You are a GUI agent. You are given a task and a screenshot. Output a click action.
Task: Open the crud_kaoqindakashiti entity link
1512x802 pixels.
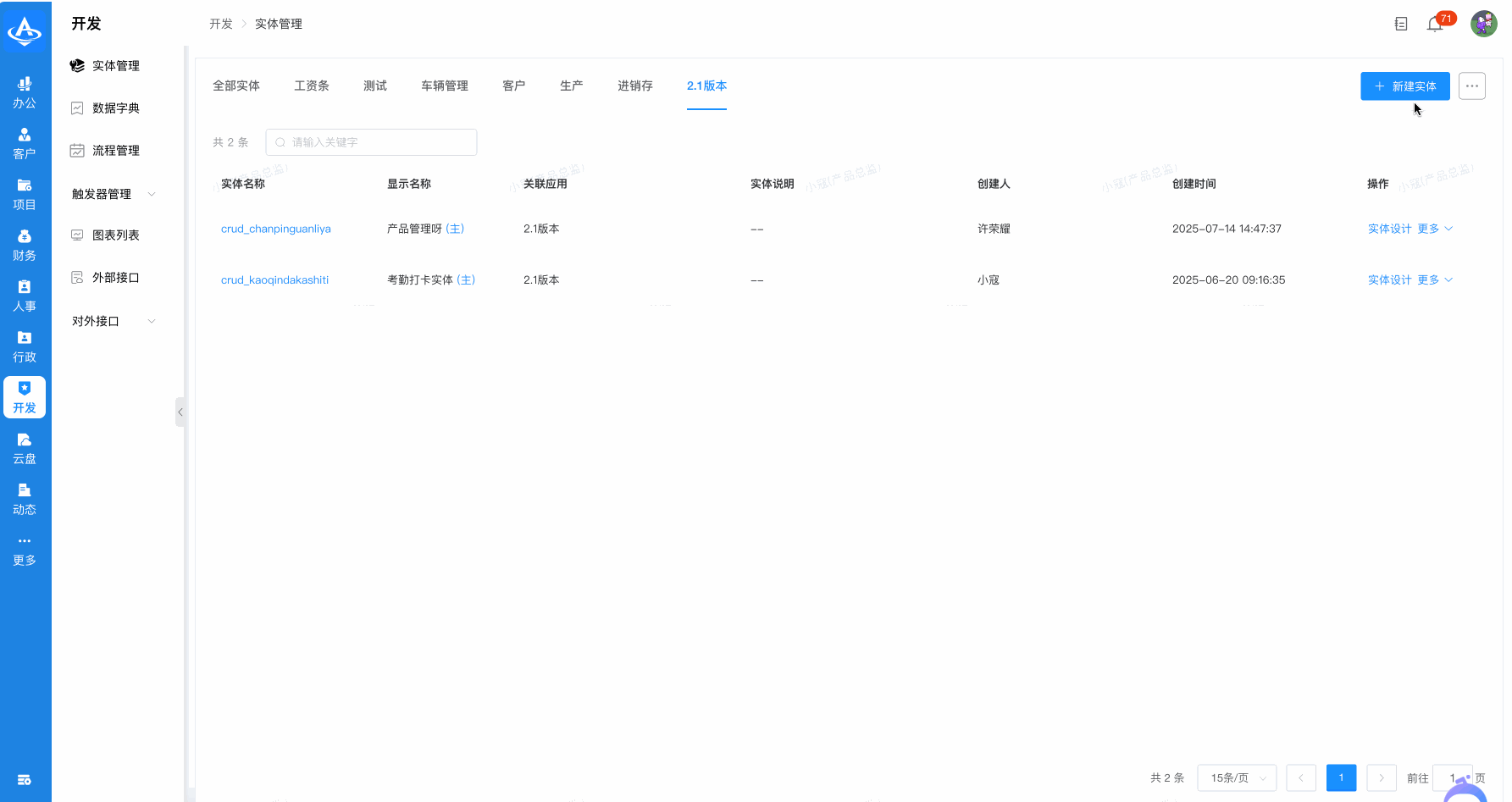274,279
